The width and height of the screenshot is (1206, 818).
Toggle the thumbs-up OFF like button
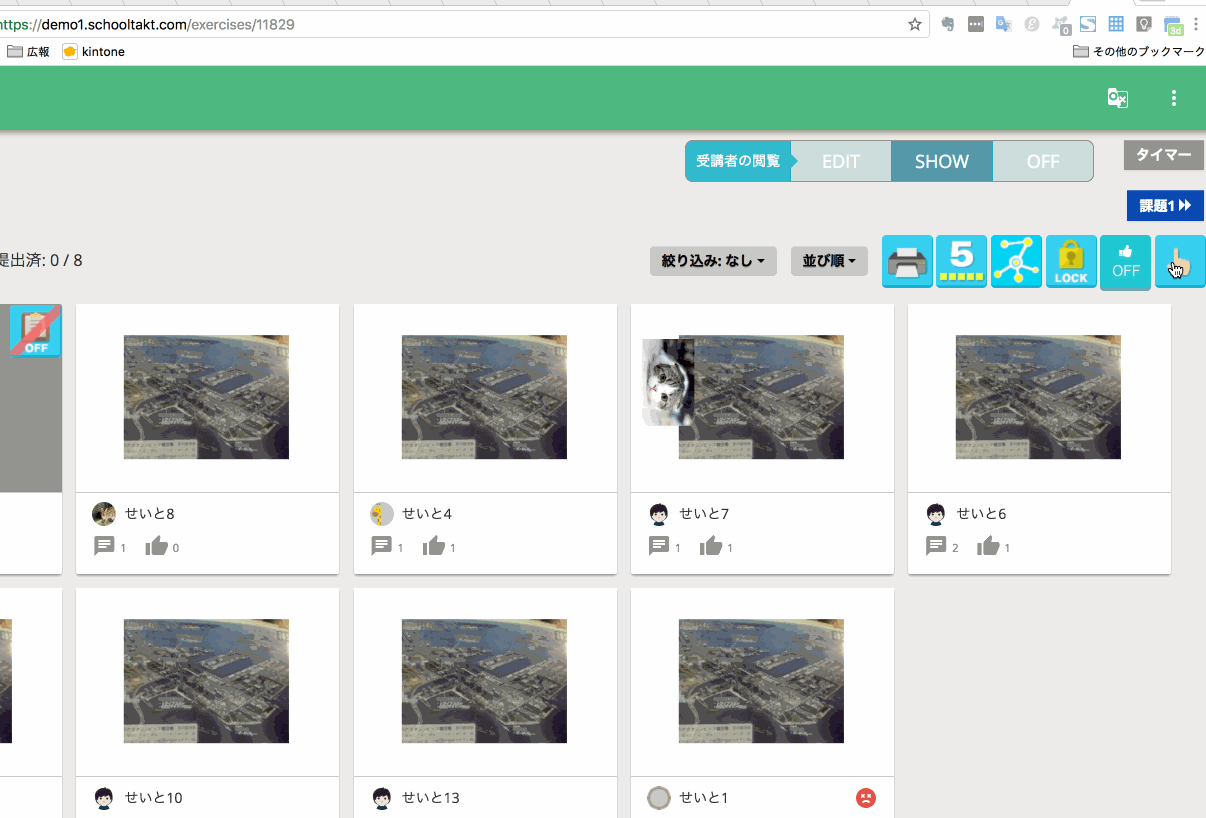click(1126, 262)
